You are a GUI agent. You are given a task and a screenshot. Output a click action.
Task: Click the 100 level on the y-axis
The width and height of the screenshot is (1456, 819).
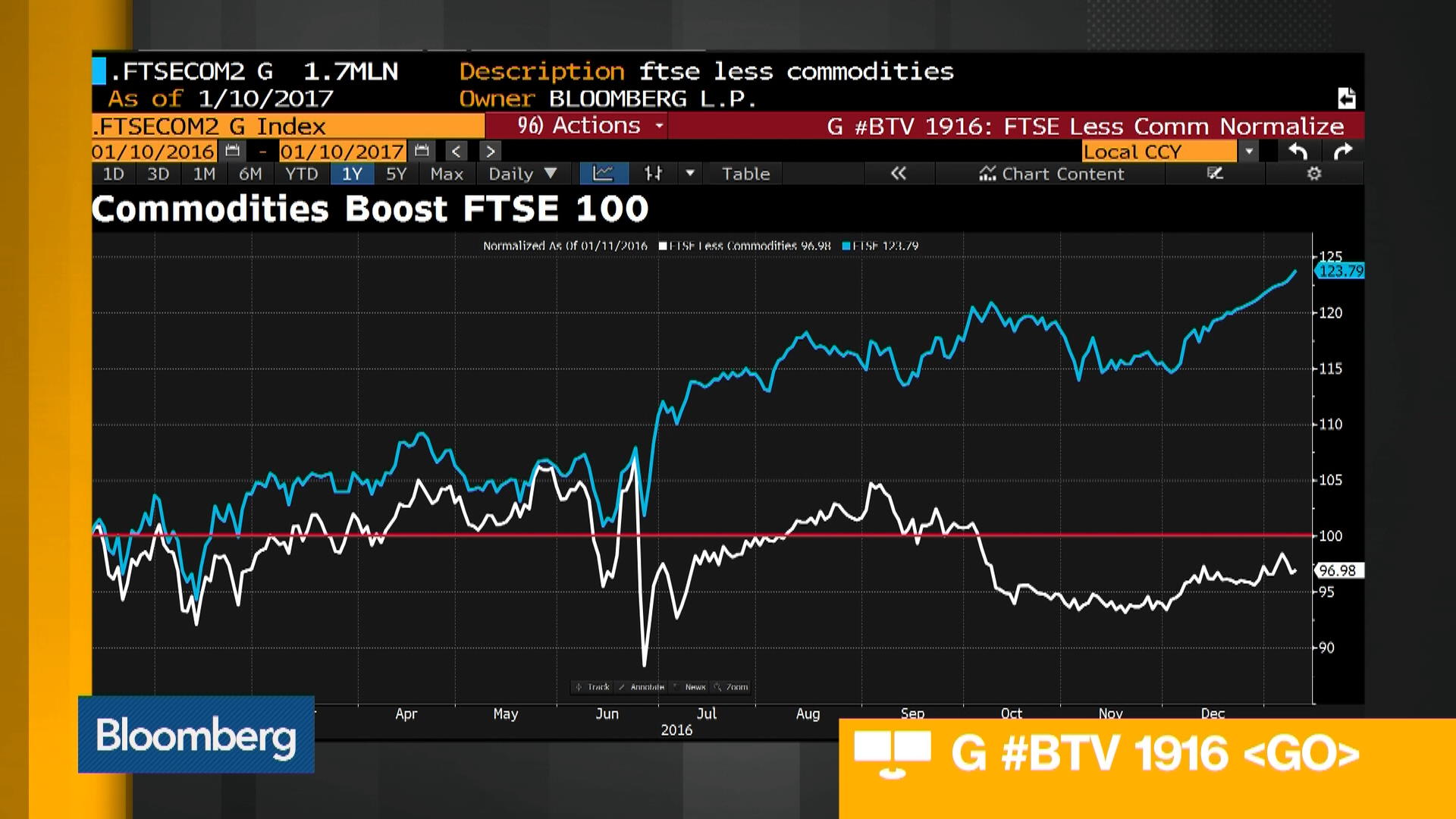pos(1330,536)
